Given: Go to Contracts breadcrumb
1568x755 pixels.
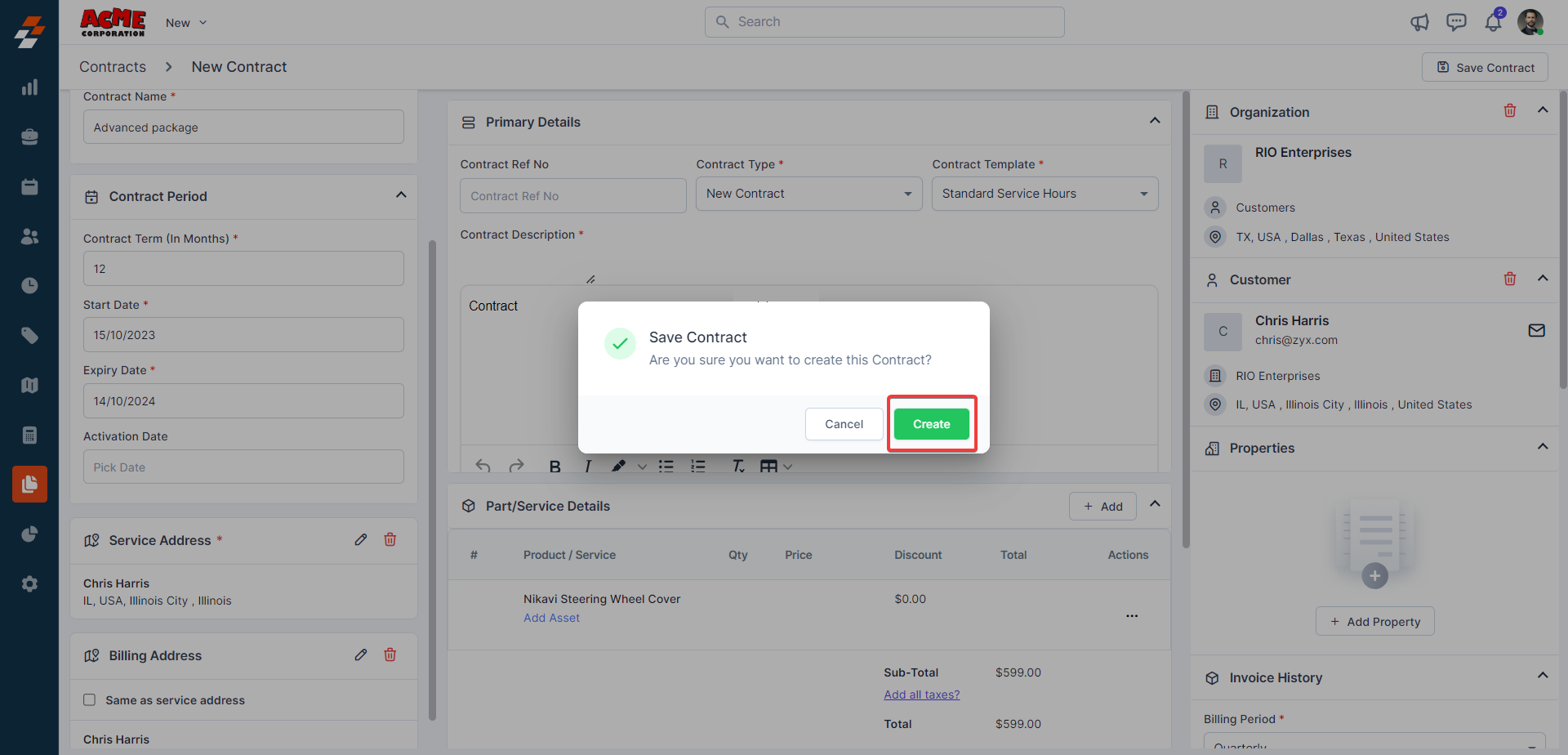Looking at the screenshot, I should (113, 67).
